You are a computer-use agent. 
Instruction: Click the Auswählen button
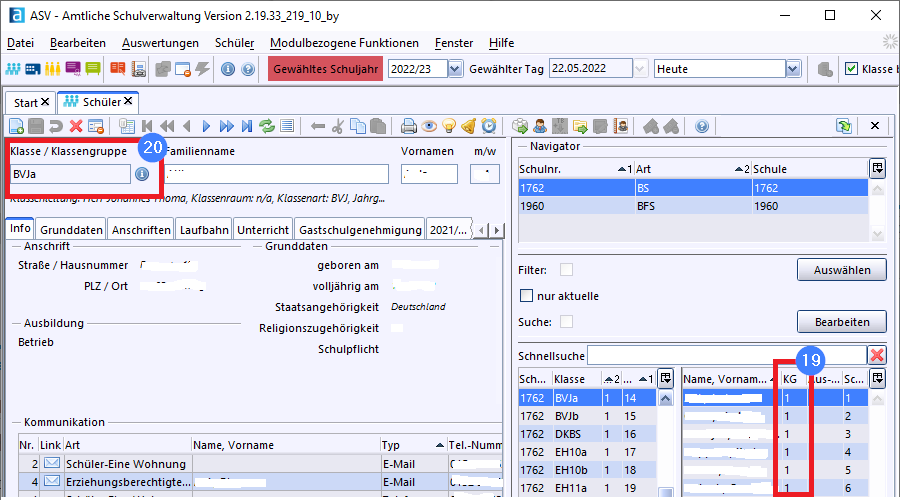[x=841, y=270]
